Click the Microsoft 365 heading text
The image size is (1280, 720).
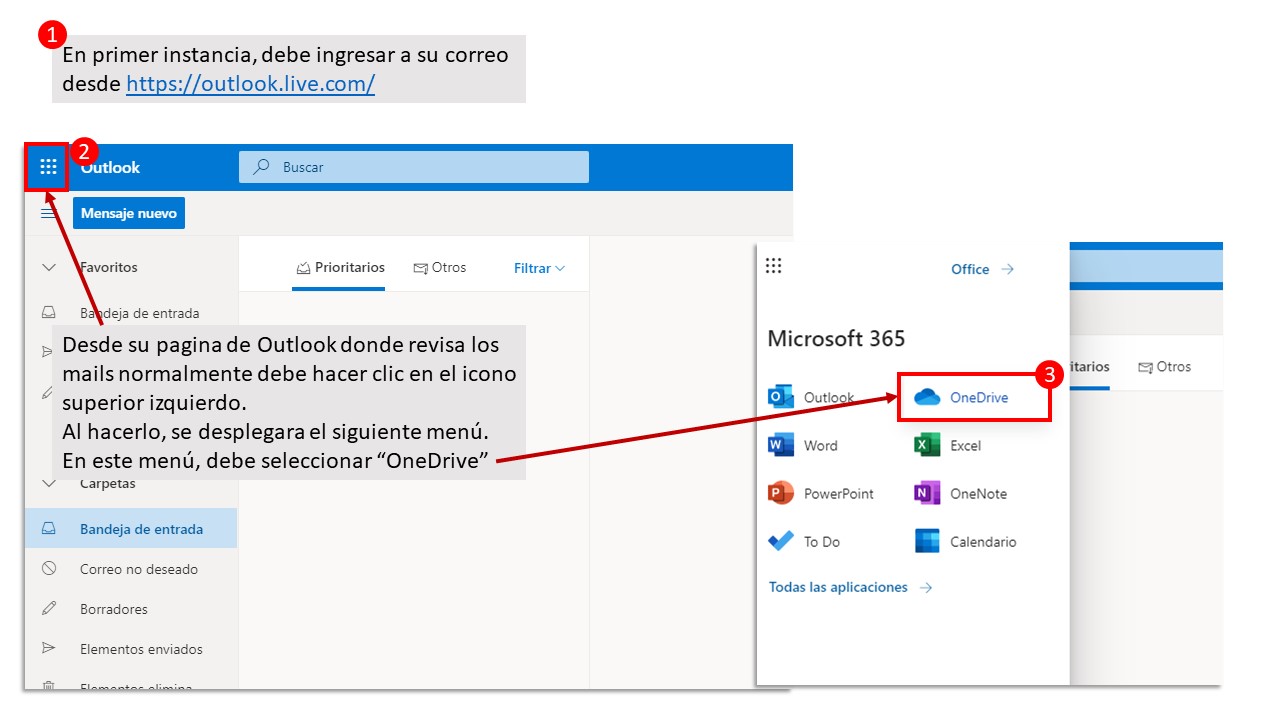click(x=836, y=338)
